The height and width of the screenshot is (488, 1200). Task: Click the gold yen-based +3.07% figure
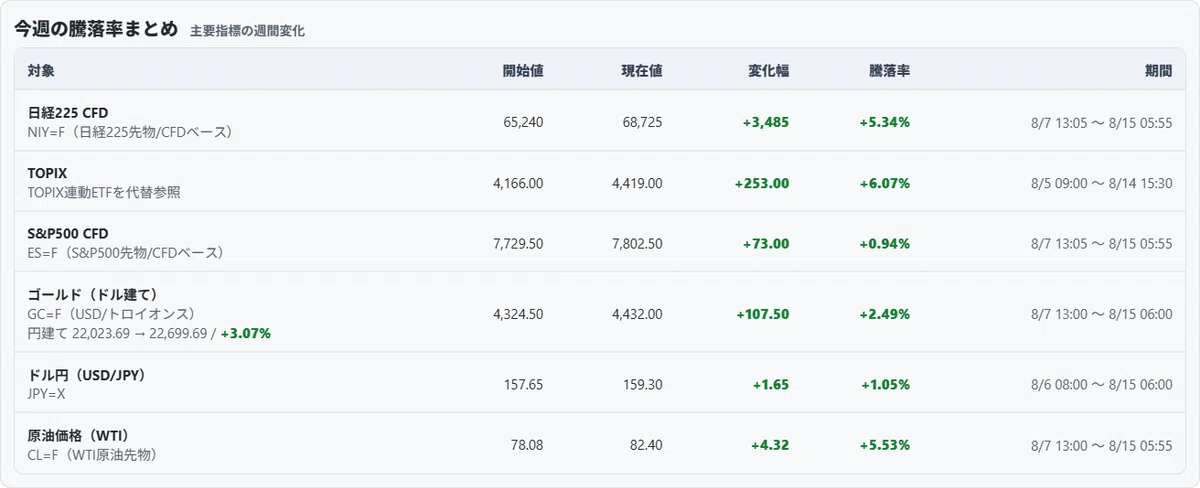[x=246, y=333]
